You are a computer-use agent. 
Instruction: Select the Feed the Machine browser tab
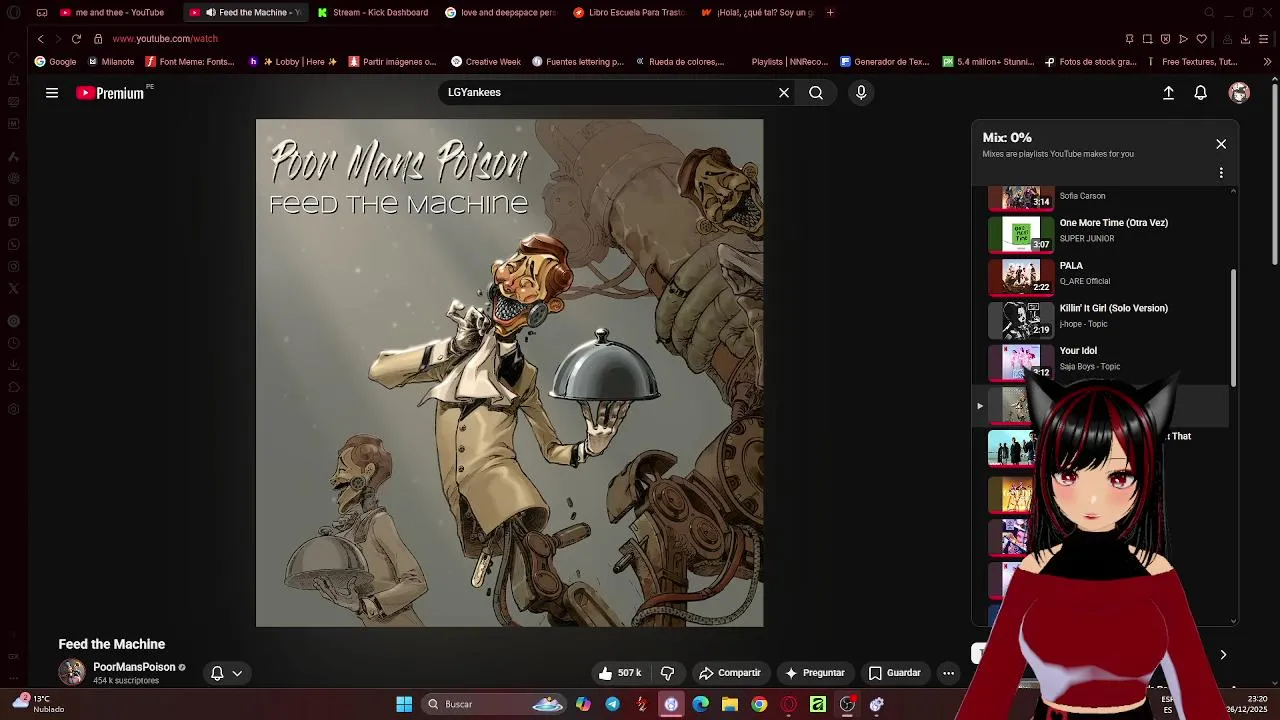pyautogui.click(x=245, y=12)
